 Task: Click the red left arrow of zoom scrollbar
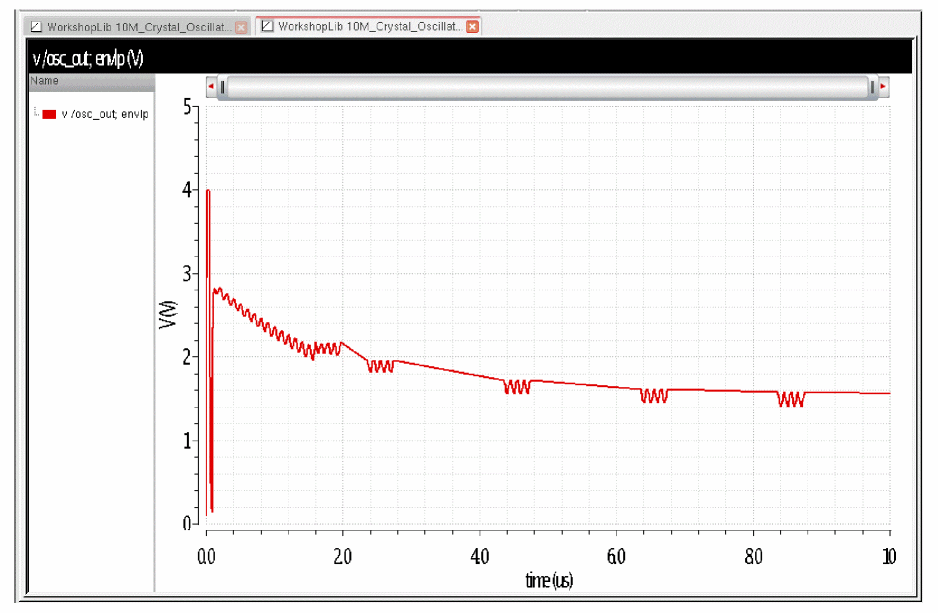coord(211,87)
